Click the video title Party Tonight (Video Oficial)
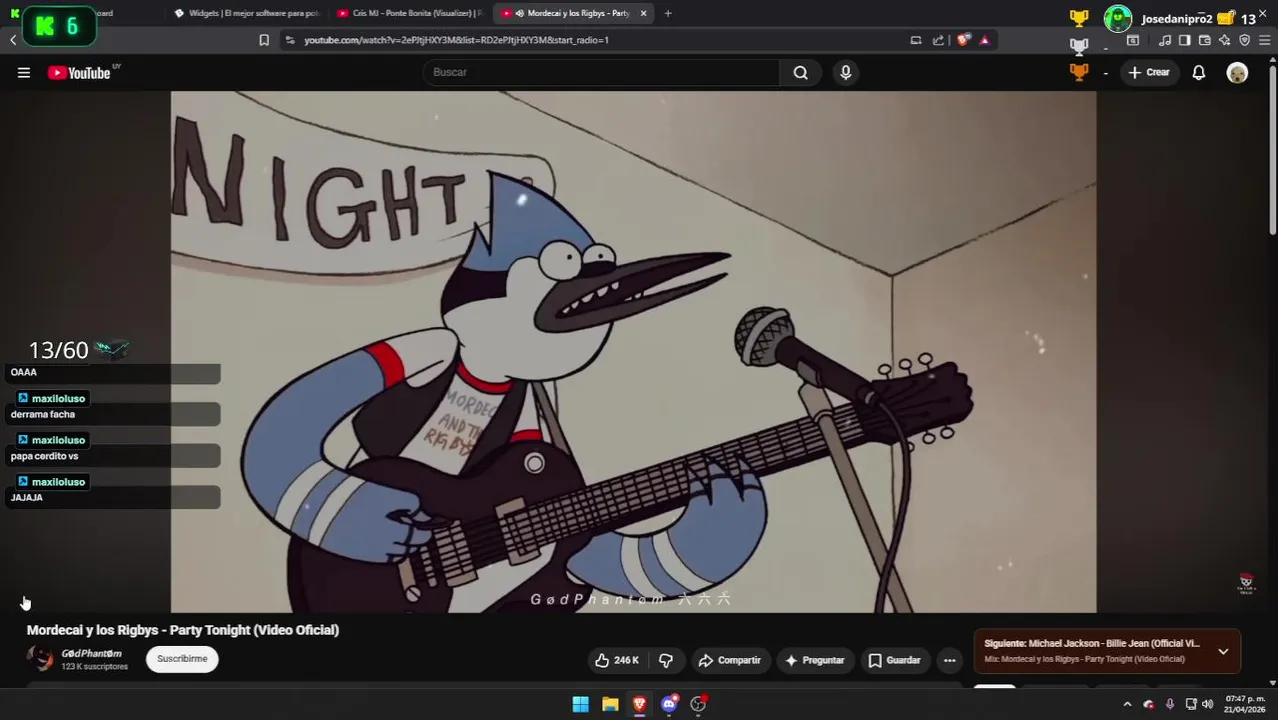This screenshot has height=720, width=1278. (183, 630)
